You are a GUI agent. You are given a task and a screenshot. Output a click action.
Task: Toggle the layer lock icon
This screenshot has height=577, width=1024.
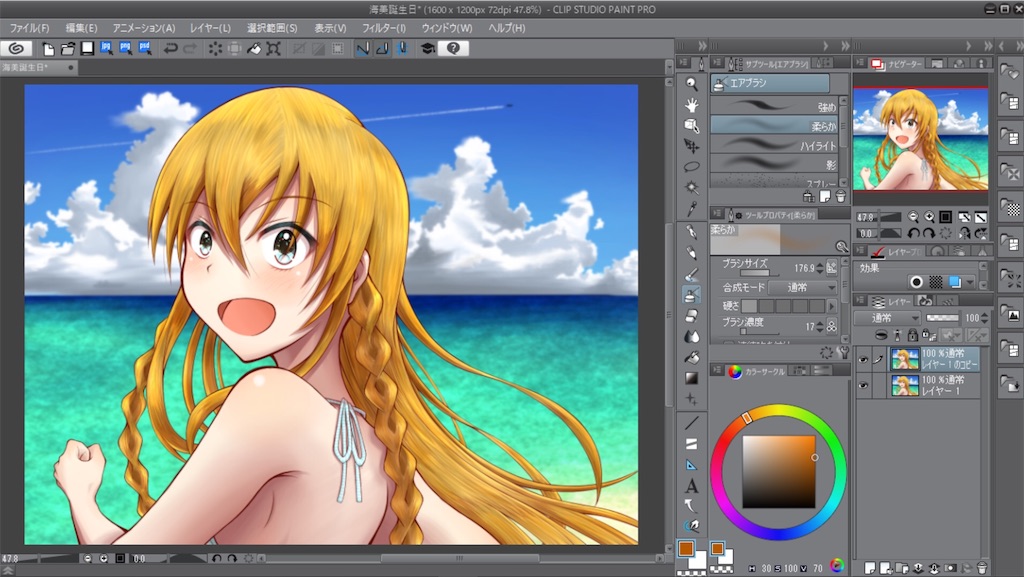(911, 335)
